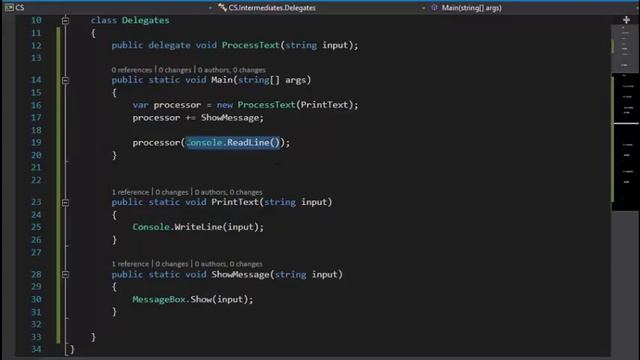640x360 pixels.
Task: Open '0 authors, 0 changes' above Main
Action: [231, 70]
